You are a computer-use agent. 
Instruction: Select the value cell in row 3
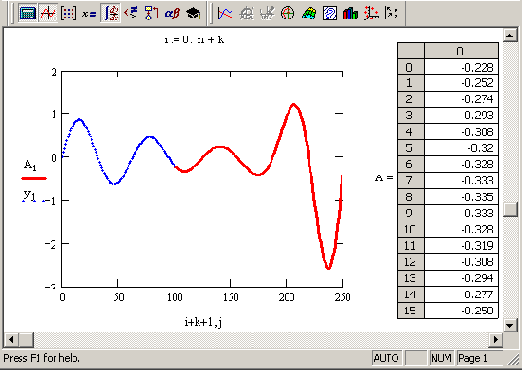point(461,116)
